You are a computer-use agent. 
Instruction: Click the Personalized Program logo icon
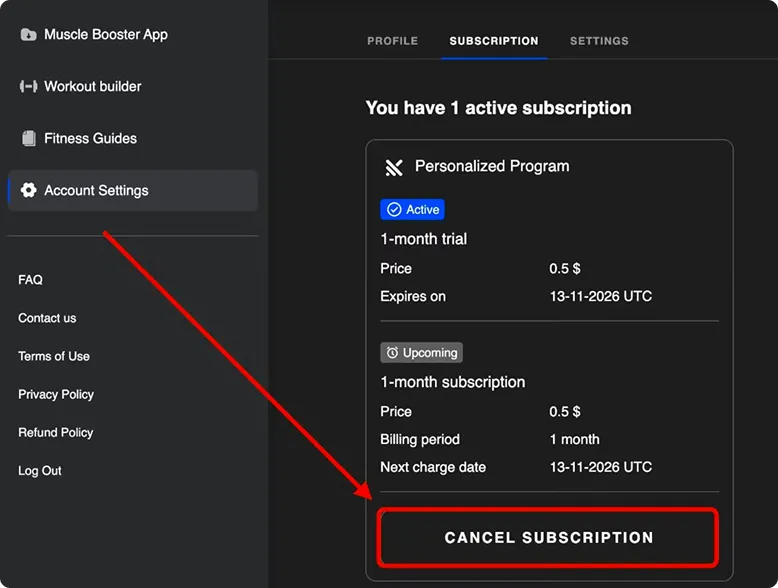394,167
